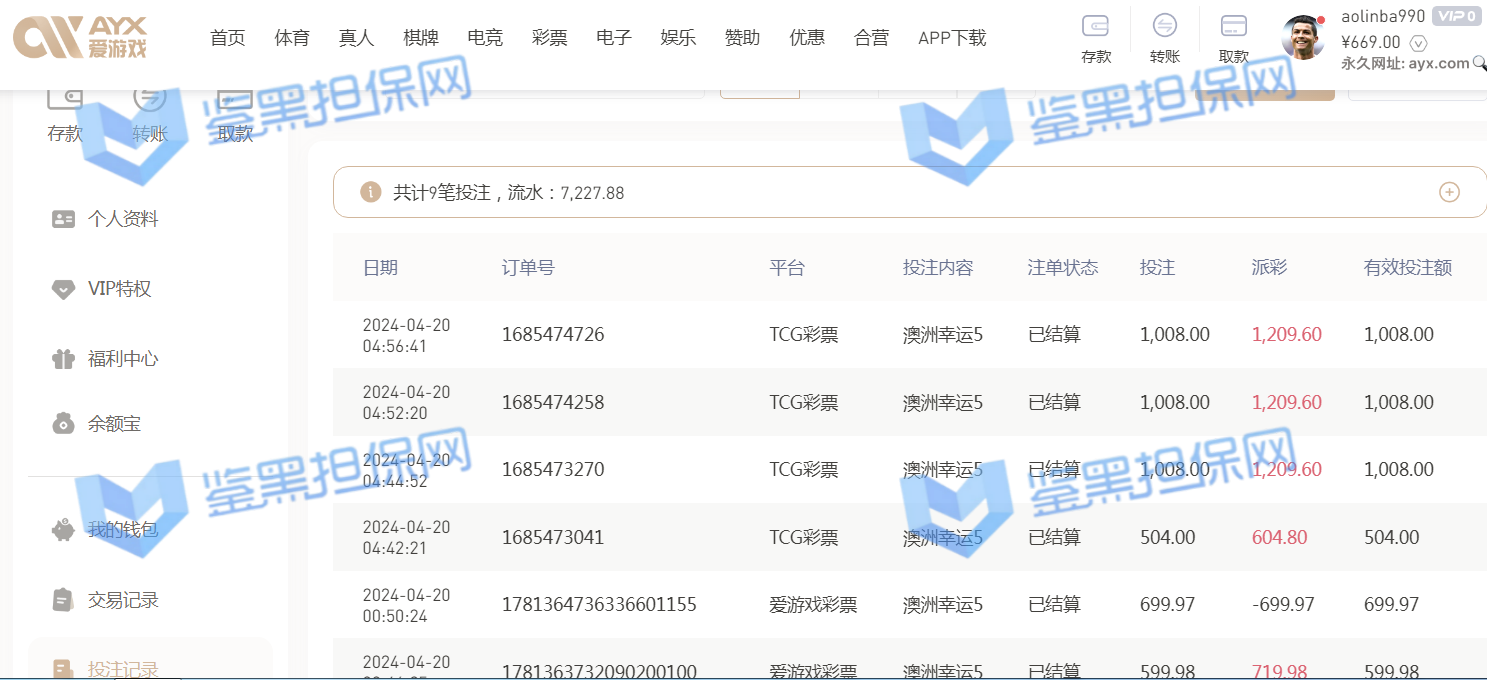Expand the betting summary with plus icon

coord(1449,192)
